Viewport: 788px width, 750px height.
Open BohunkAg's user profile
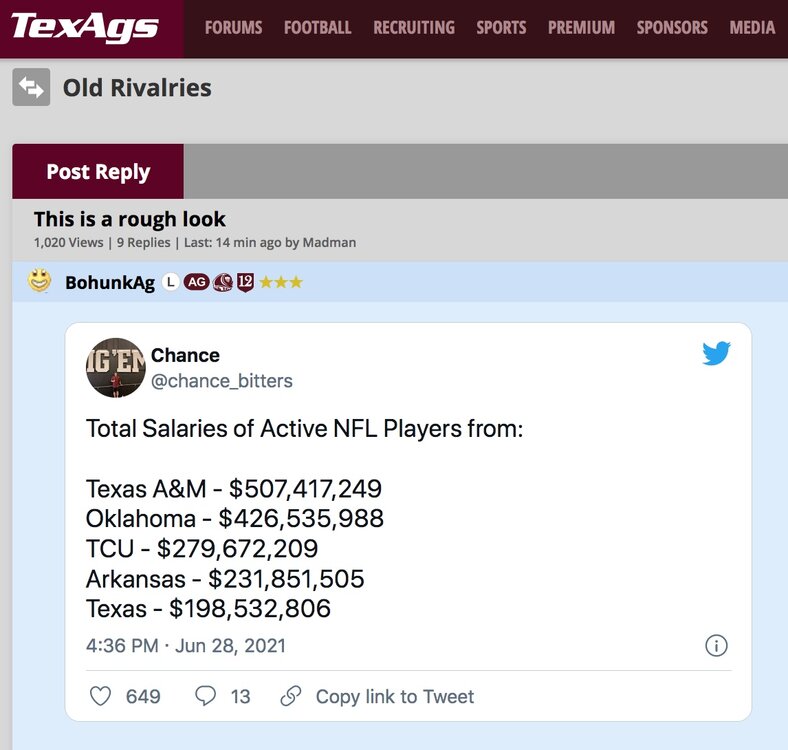click(x=110, y=283)
